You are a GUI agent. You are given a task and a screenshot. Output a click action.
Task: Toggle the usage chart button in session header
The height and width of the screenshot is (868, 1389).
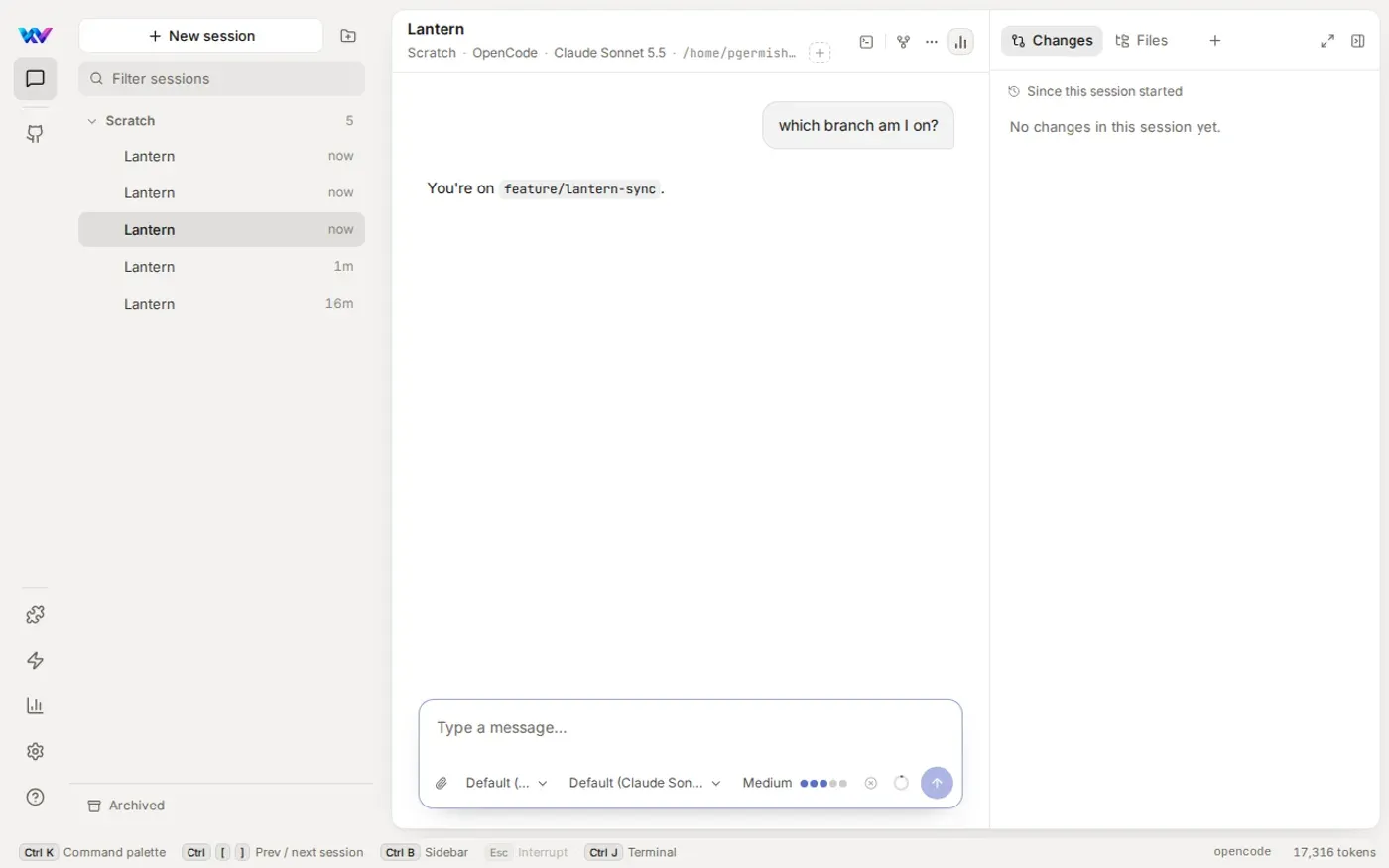960,42
